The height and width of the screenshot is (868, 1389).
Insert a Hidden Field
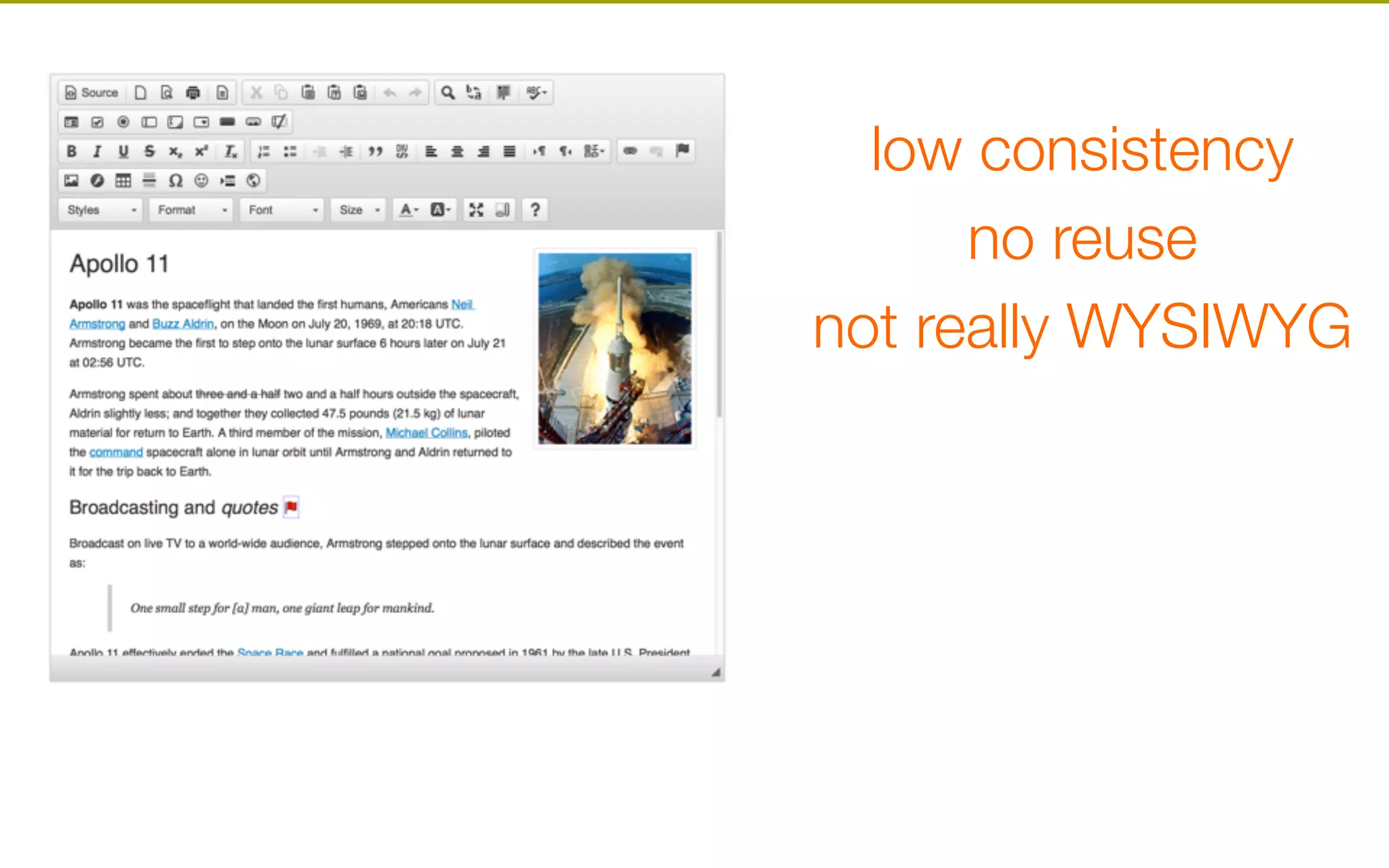click(279, 122)
